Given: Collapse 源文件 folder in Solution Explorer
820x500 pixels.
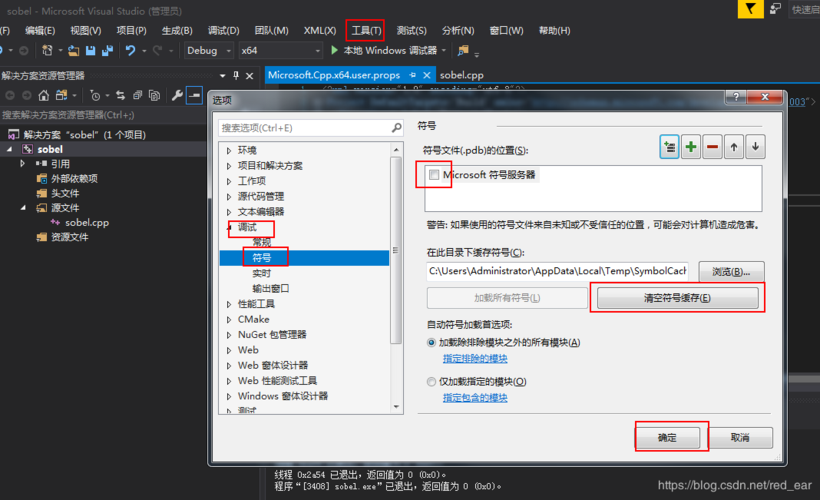Looking at the screenshot, I should (x=22, y=208).
